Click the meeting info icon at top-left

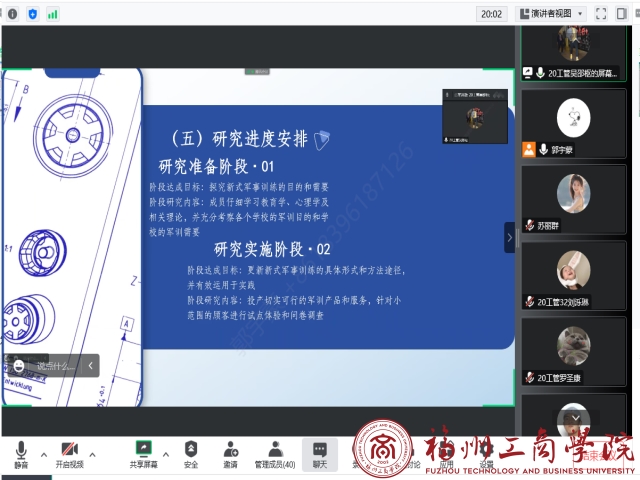click(x=13, y=13)
